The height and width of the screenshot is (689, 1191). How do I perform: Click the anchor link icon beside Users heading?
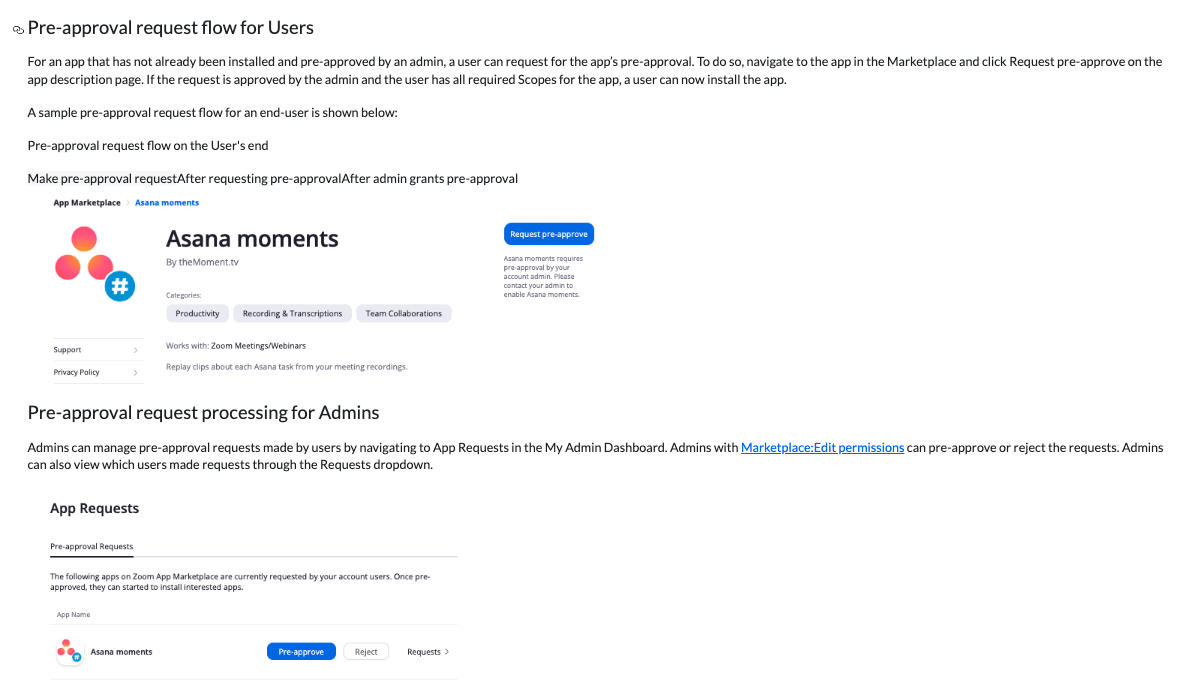(x=18, y=30)
